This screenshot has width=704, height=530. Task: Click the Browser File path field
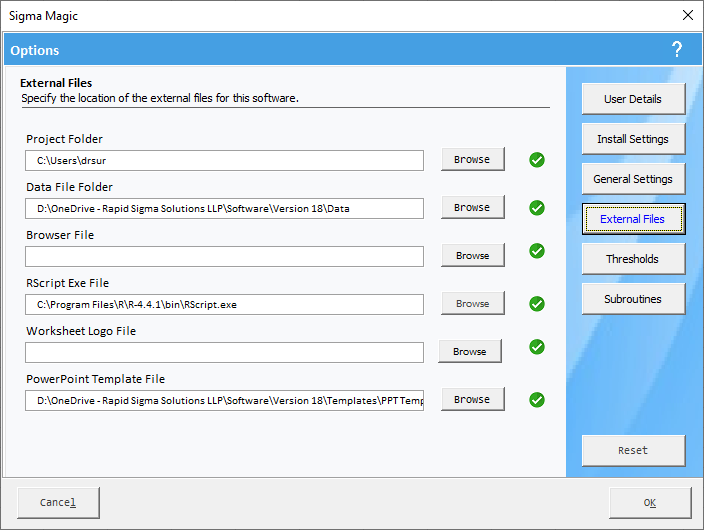[224, 257]
